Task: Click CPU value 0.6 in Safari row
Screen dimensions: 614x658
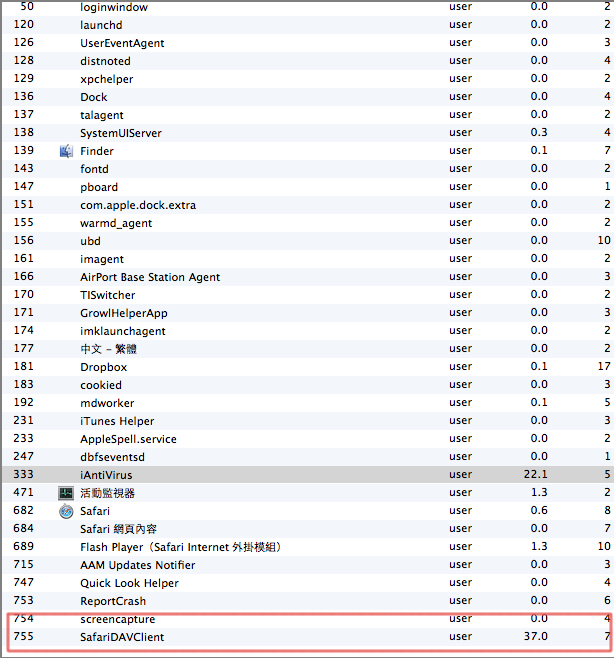Action: pyautogui.click(x=539, y=511)
